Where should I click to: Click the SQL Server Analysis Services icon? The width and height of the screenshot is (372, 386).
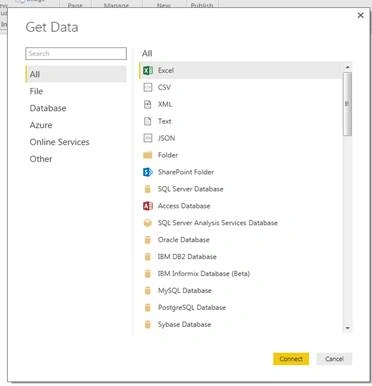click(x=148, y=223)
